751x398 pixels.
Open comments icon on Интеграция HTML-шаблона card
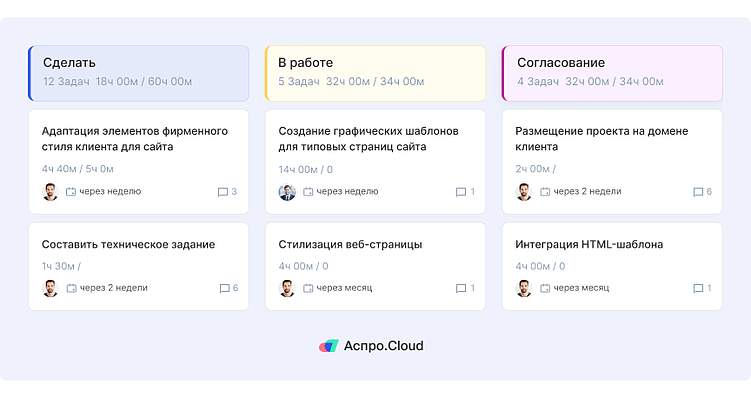tap(698, 288)
